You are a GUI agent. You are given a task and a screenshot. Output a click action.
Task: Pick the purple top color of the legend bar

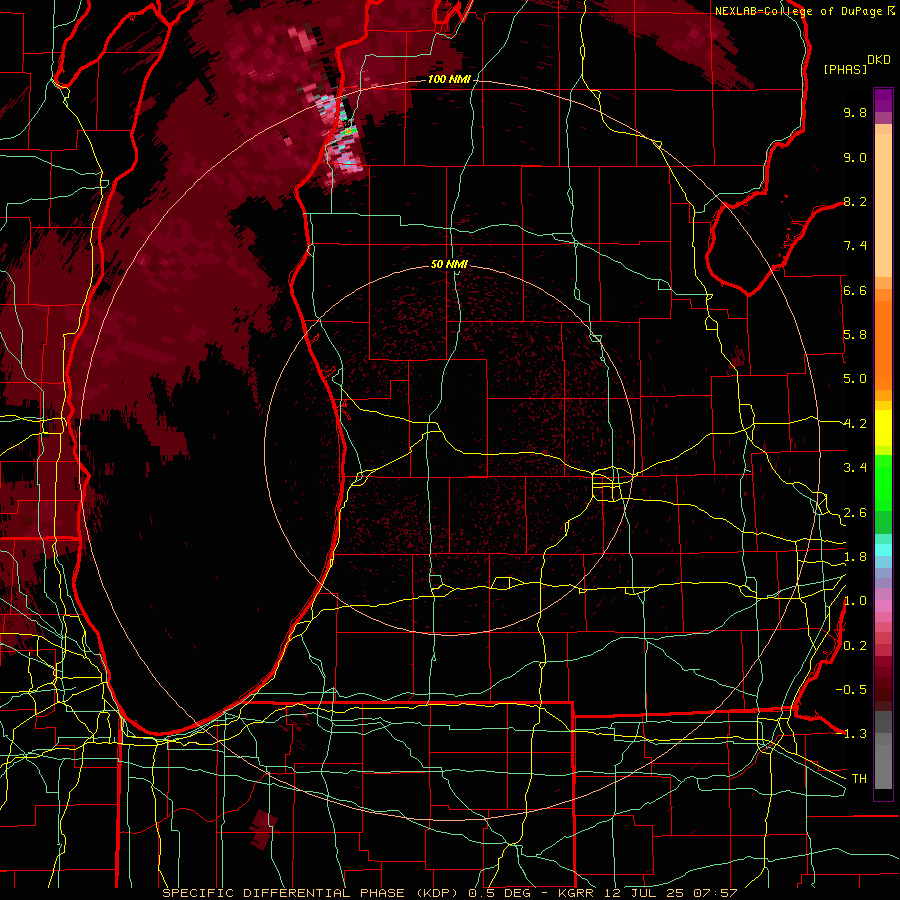coord(883,100)
